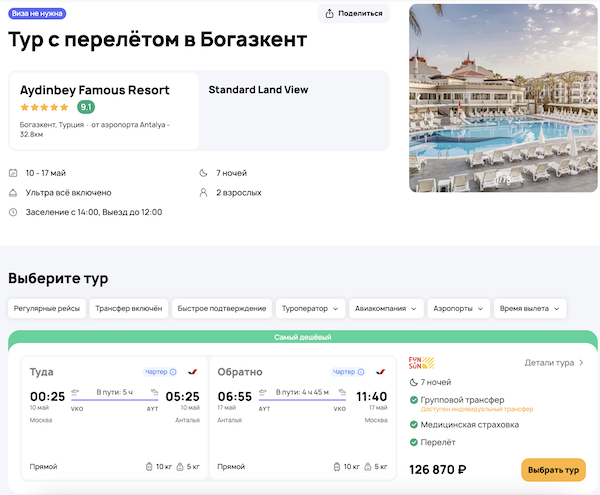Expand the Туроператор dropdown

tap(311, 308)
